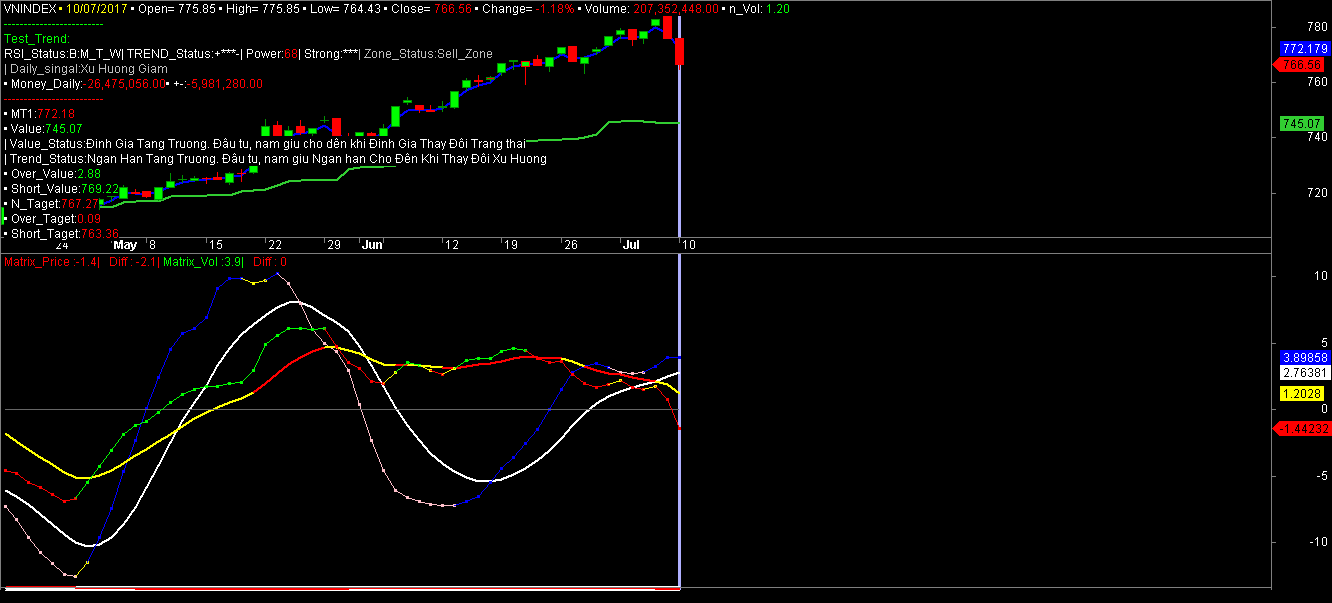
Task: Click the 780 level on price axis
Action: [1291, 26]
